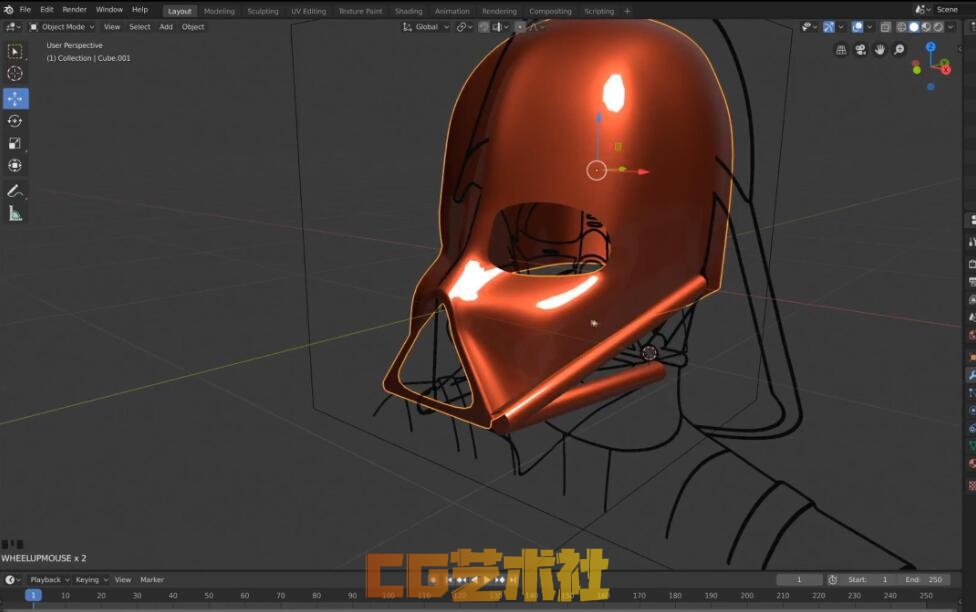Open the timeline editor type dropdown
Image resolution: width=976 pixels, height=612 pixels.
(12, 580)
